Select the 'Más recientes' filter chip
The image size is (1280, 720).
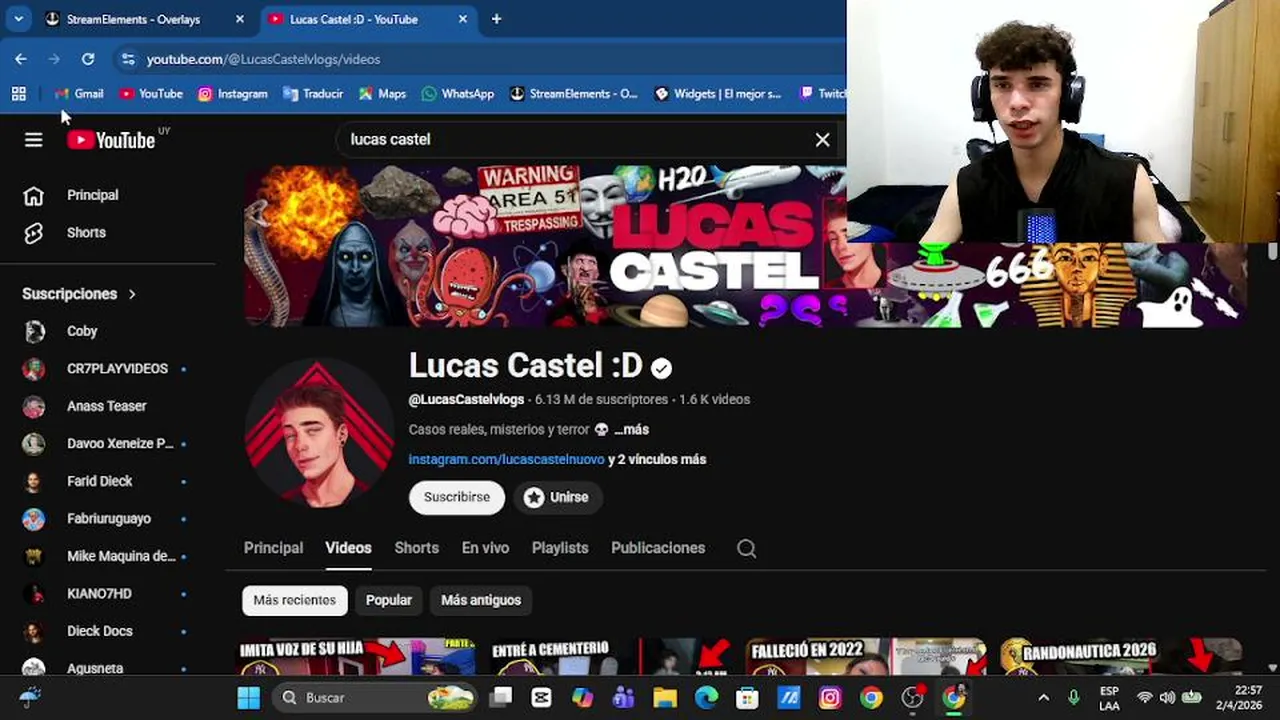(294, 600)
